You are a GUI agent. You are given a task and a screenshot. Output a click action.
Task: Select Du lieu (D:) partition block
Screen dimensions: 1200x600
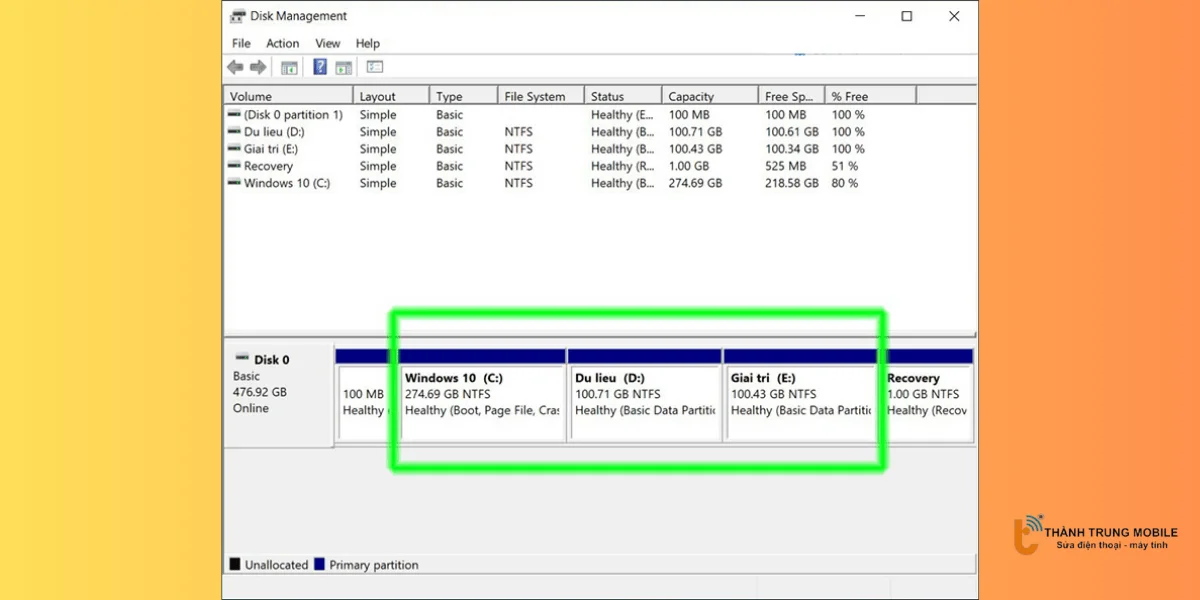click(x=645, y=400)
